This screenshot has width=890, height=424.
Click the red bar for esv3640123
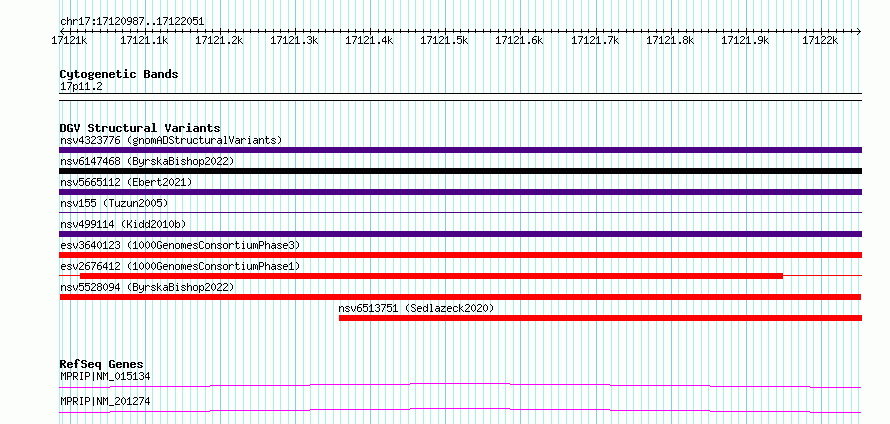460,255
